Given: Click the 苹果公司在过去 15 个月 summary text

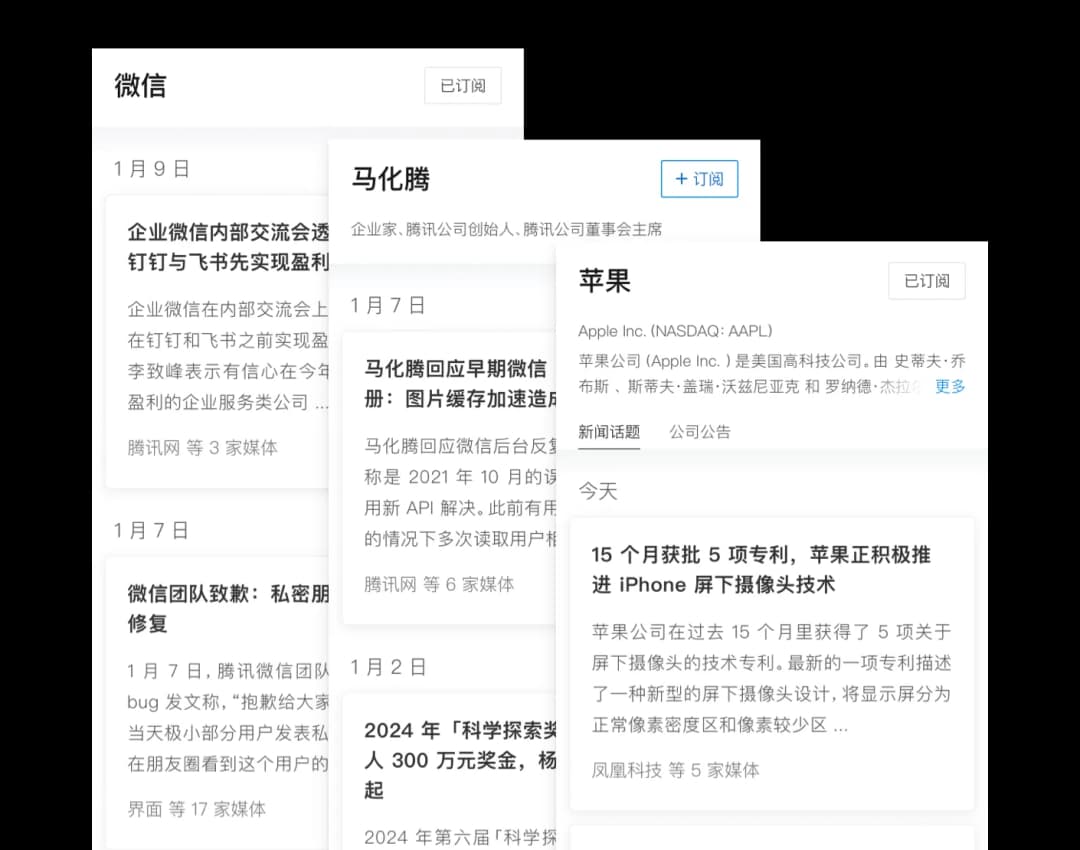Looking at the screenshot, I should point(771,678).
